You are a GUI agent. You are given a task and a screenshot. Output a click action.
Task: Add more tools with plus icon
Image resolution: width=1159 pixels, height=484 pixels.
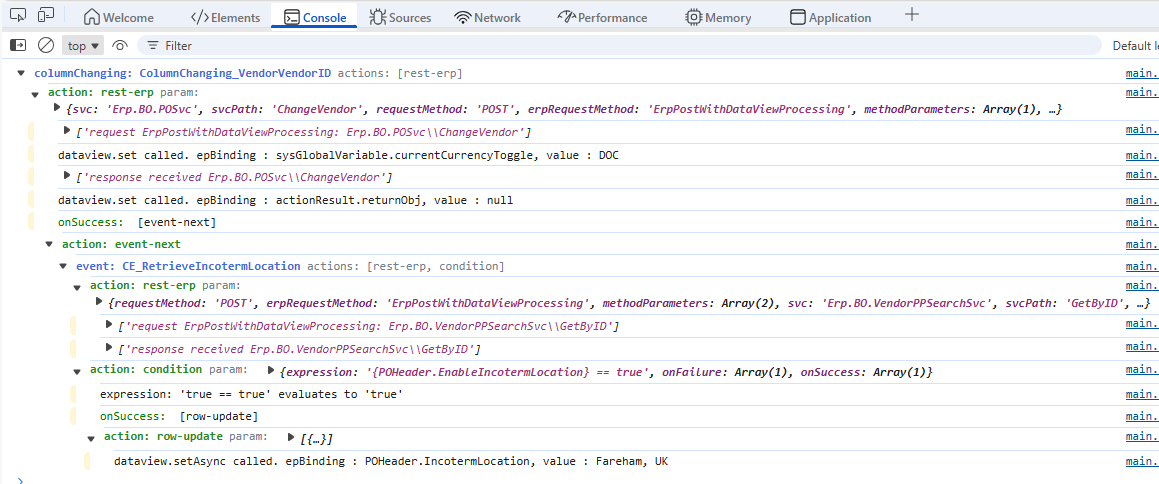[x=911, y=16]
